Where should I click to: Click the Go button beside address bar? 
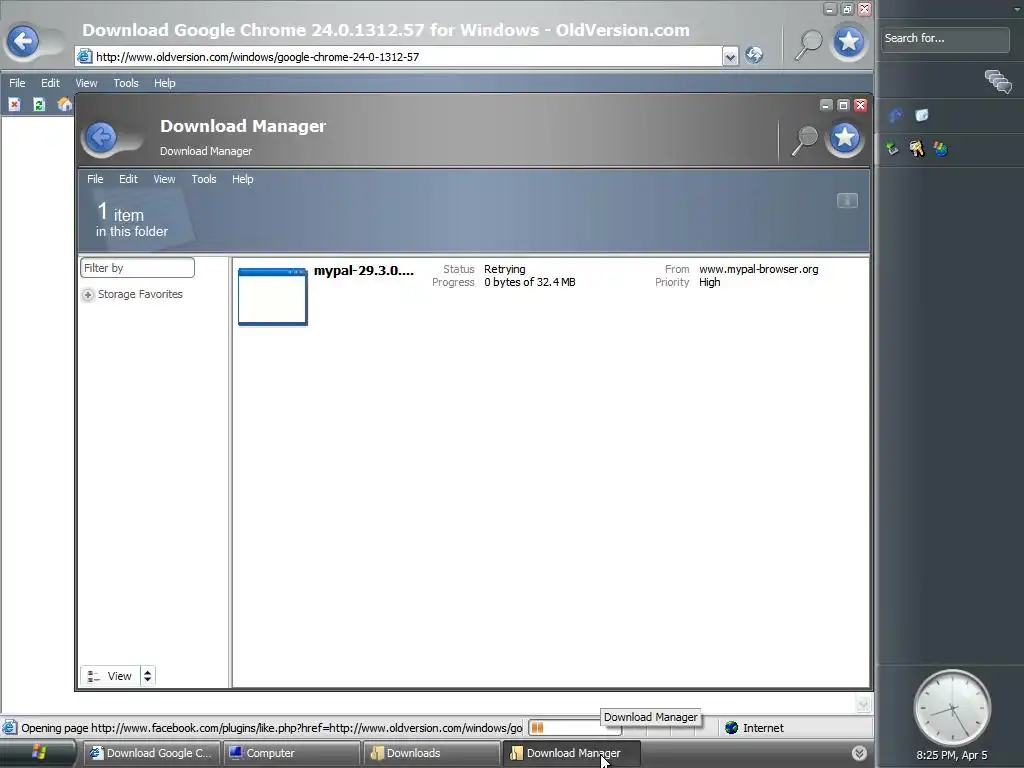(754, 56)
